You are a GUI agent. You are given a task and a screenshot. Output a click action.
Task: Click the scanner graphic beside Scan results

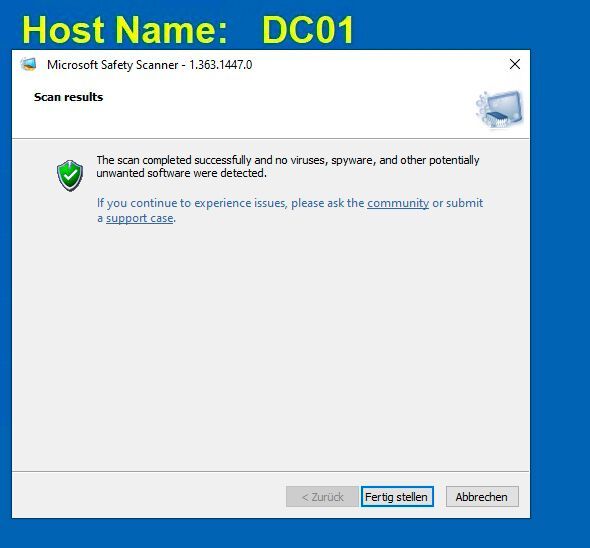pos(499,109)
